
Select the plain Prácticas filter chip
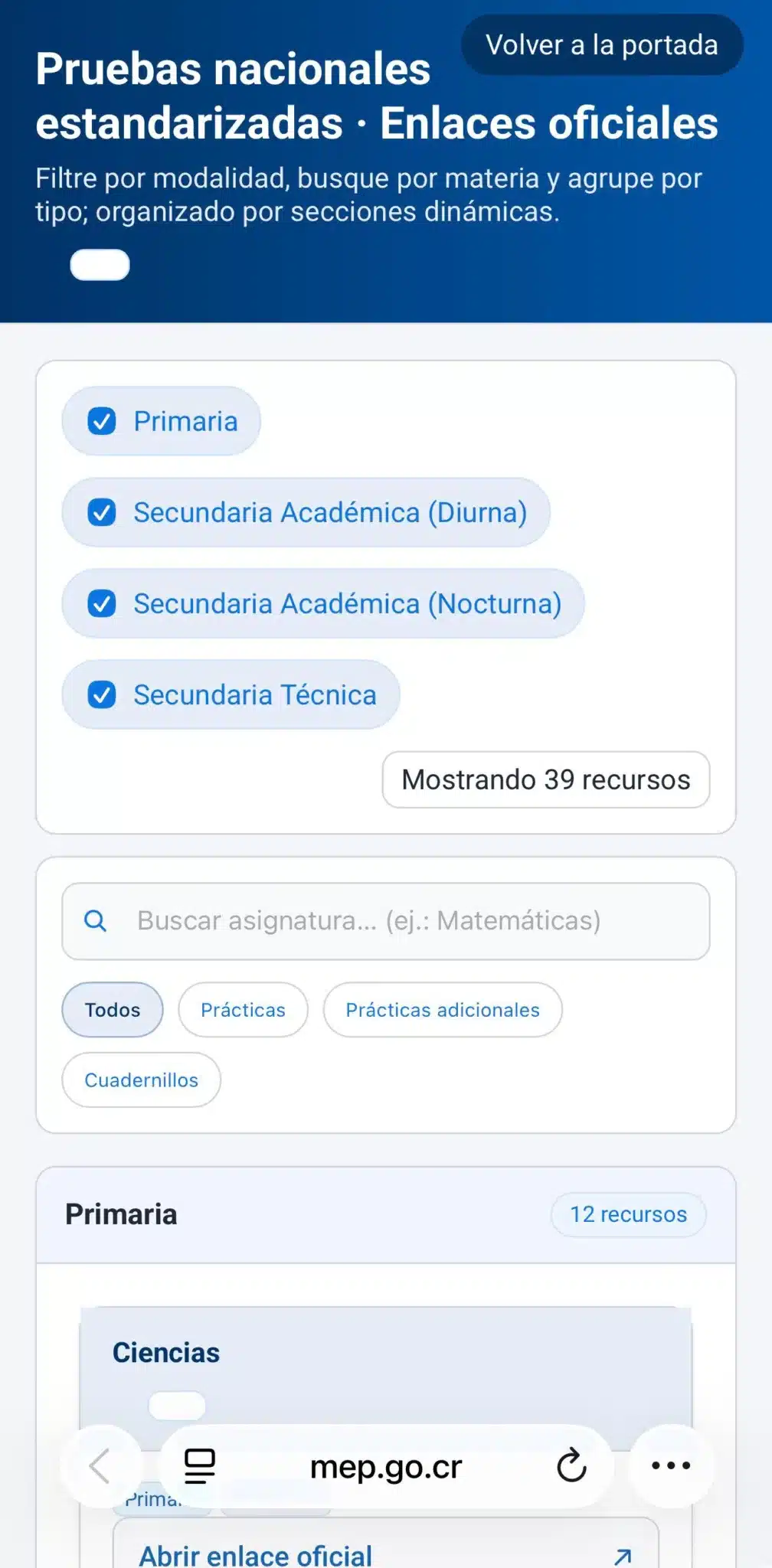point(243,1010)
